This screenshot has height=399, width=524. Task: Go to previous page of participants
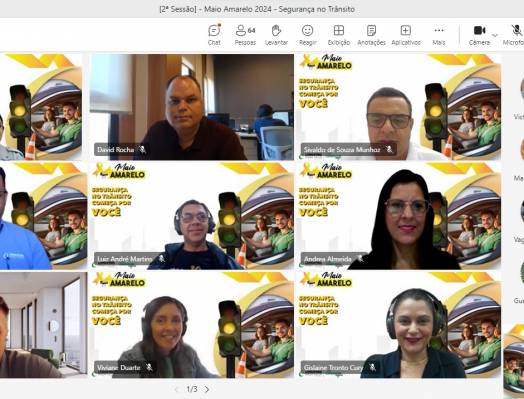pyautogui.click(x=177, y=389)
